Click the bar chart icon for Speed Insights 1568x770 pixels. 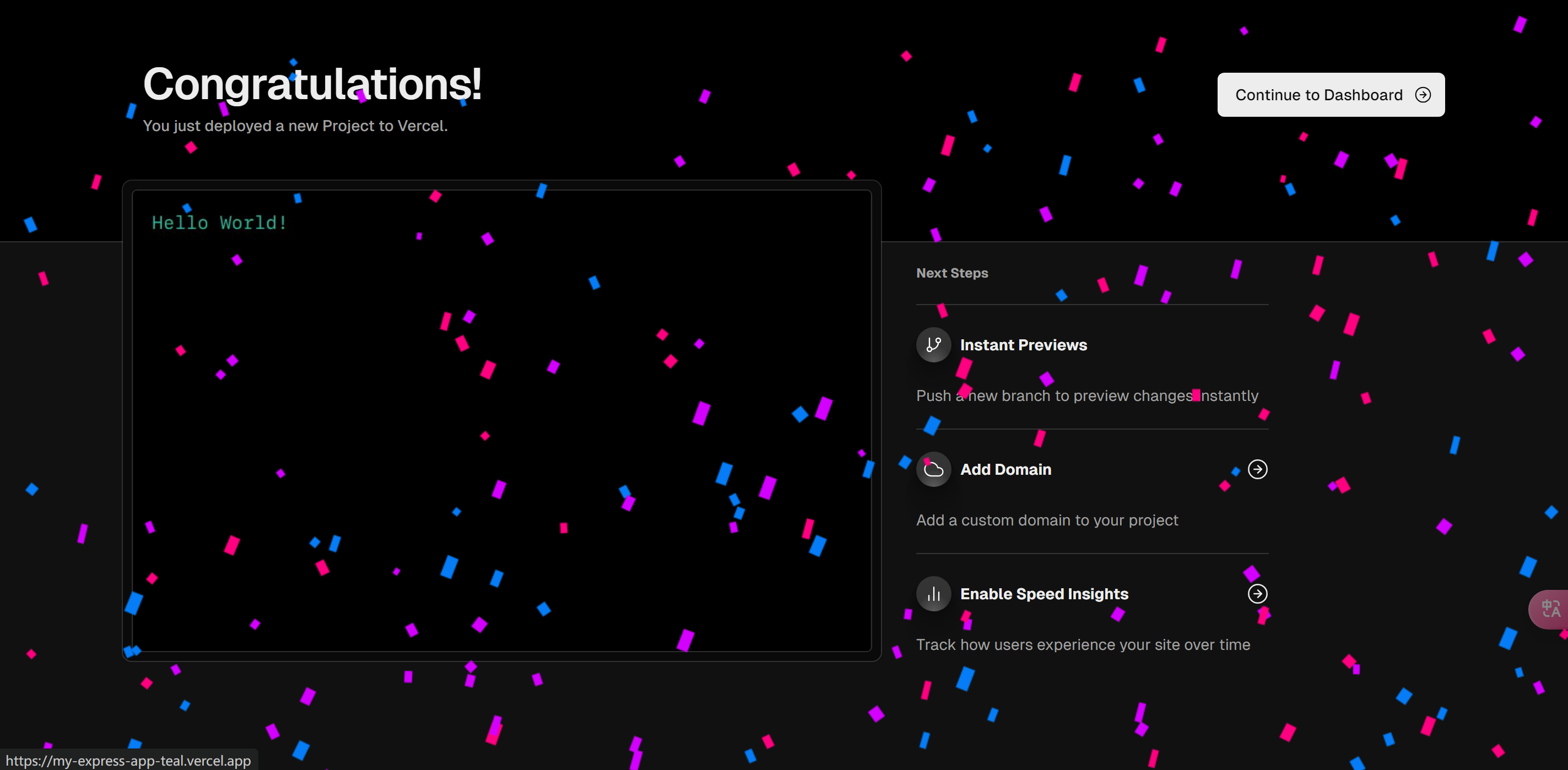933,594
